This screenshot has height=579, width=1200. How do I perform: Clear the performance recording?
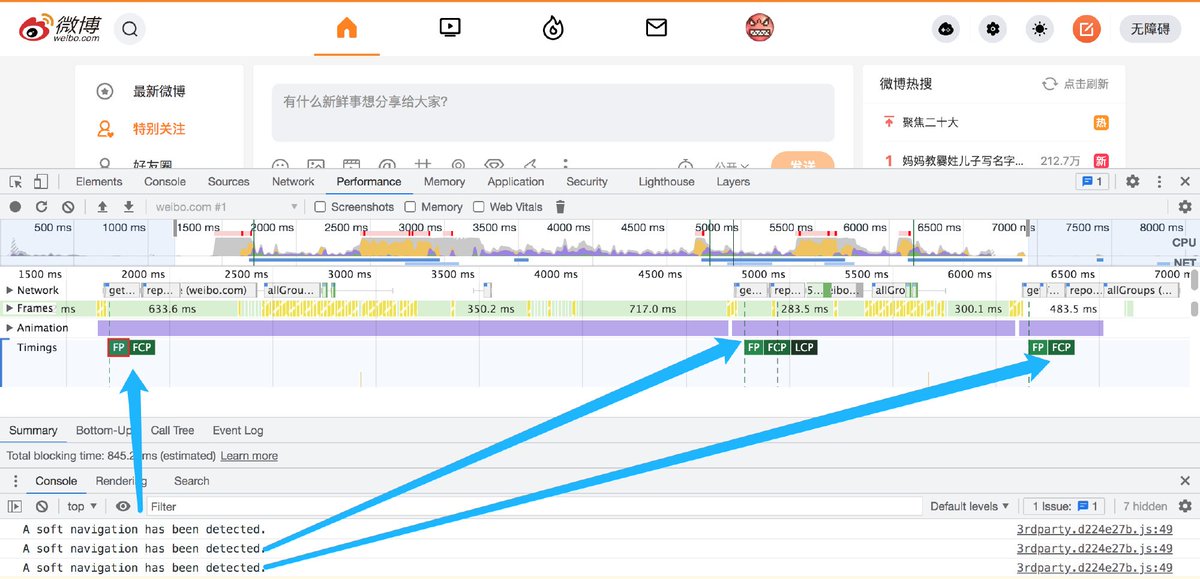pyautogui.click(x=68, y=207)
